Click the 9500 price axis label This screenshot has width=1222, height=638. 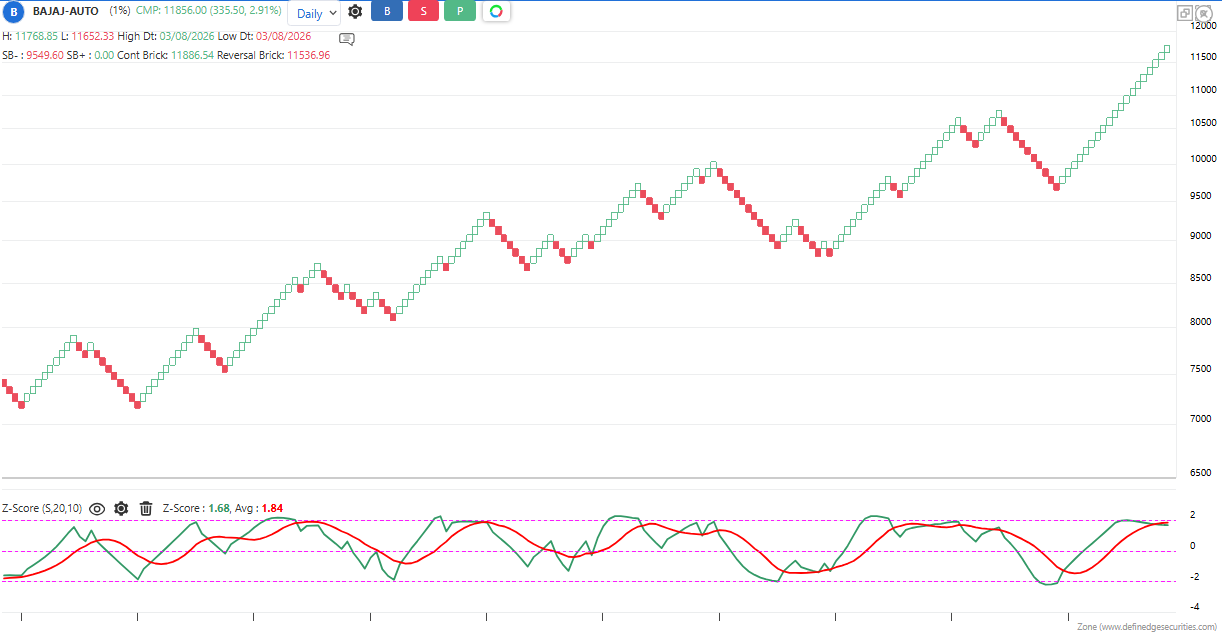tap(1202, 196)
